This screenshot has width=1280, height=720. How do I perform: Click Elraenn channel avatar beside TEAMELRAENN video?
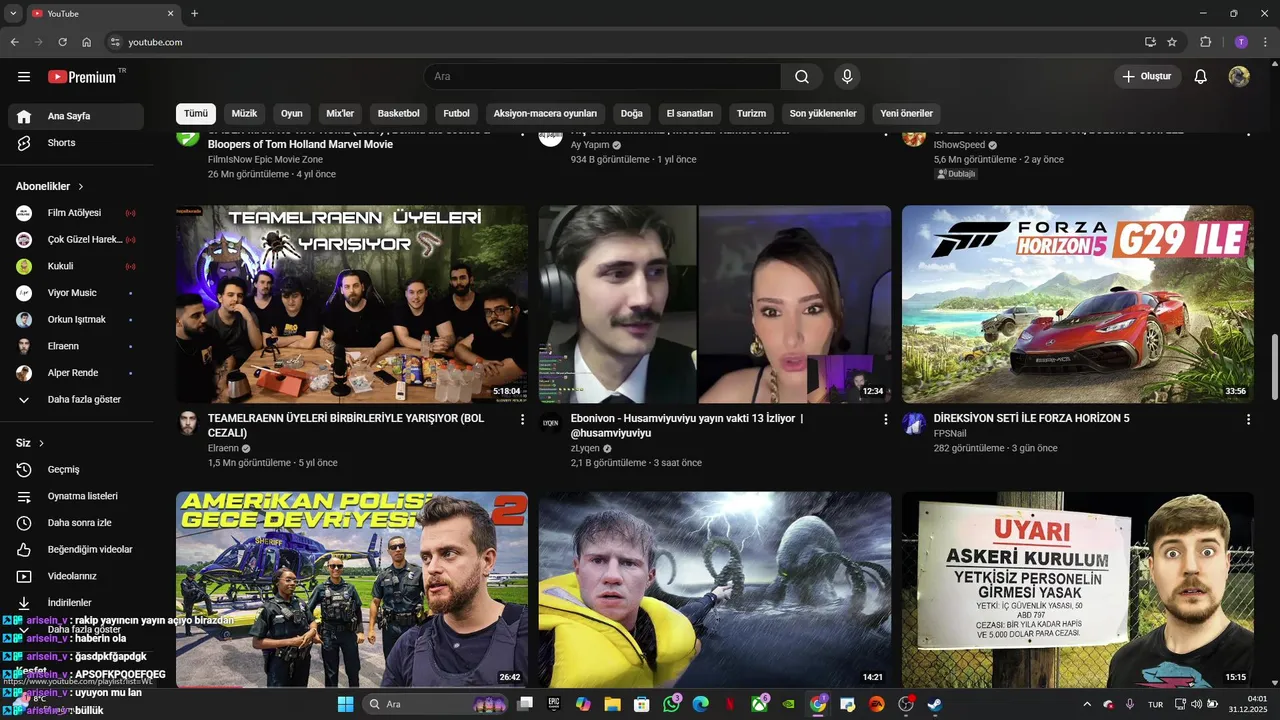click(188, 423)
